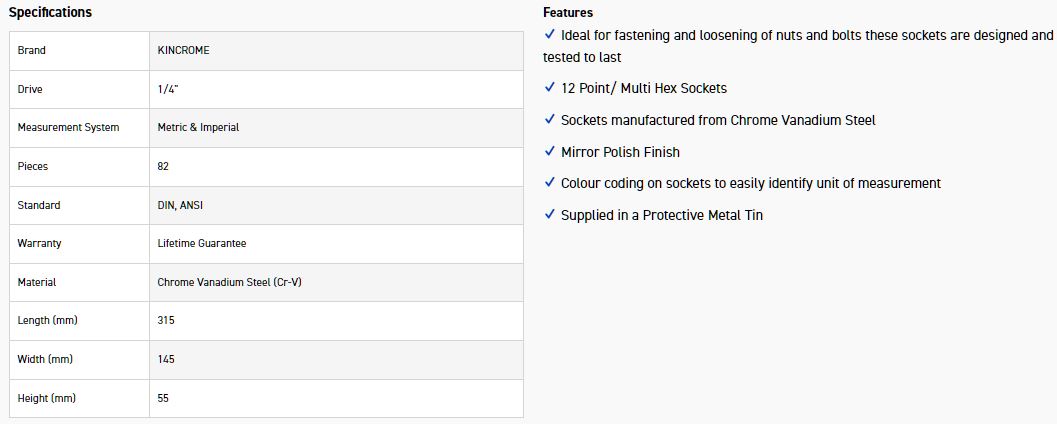This screenshot has height=424, width=1057.
Task: Click checkmark beside Ideal for fastening feature
Action: click(550, 35)
